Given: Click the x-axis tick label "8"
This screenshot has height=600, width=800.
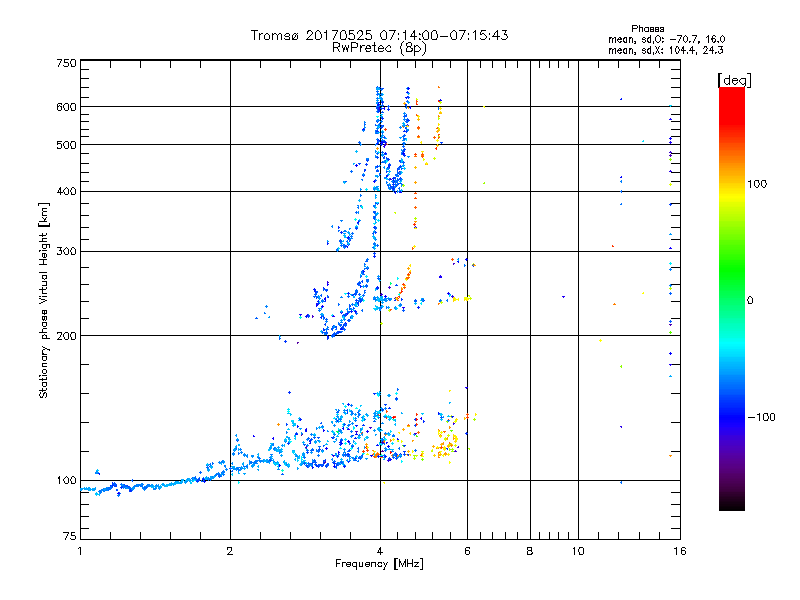Looking at the screenshot, I should coord(530,551).
